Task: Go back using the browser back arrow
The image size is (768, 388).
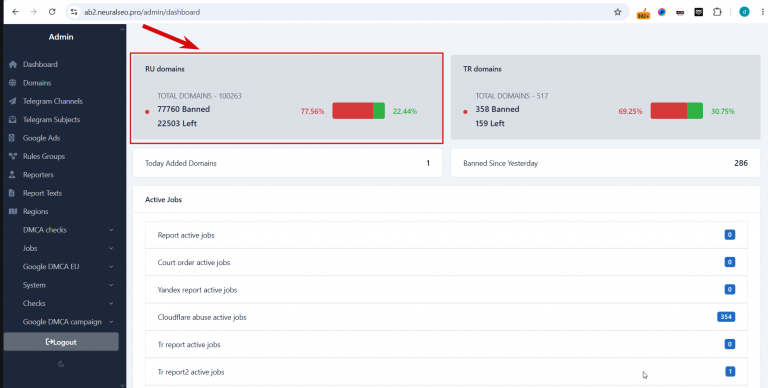Action: point(15,12)
